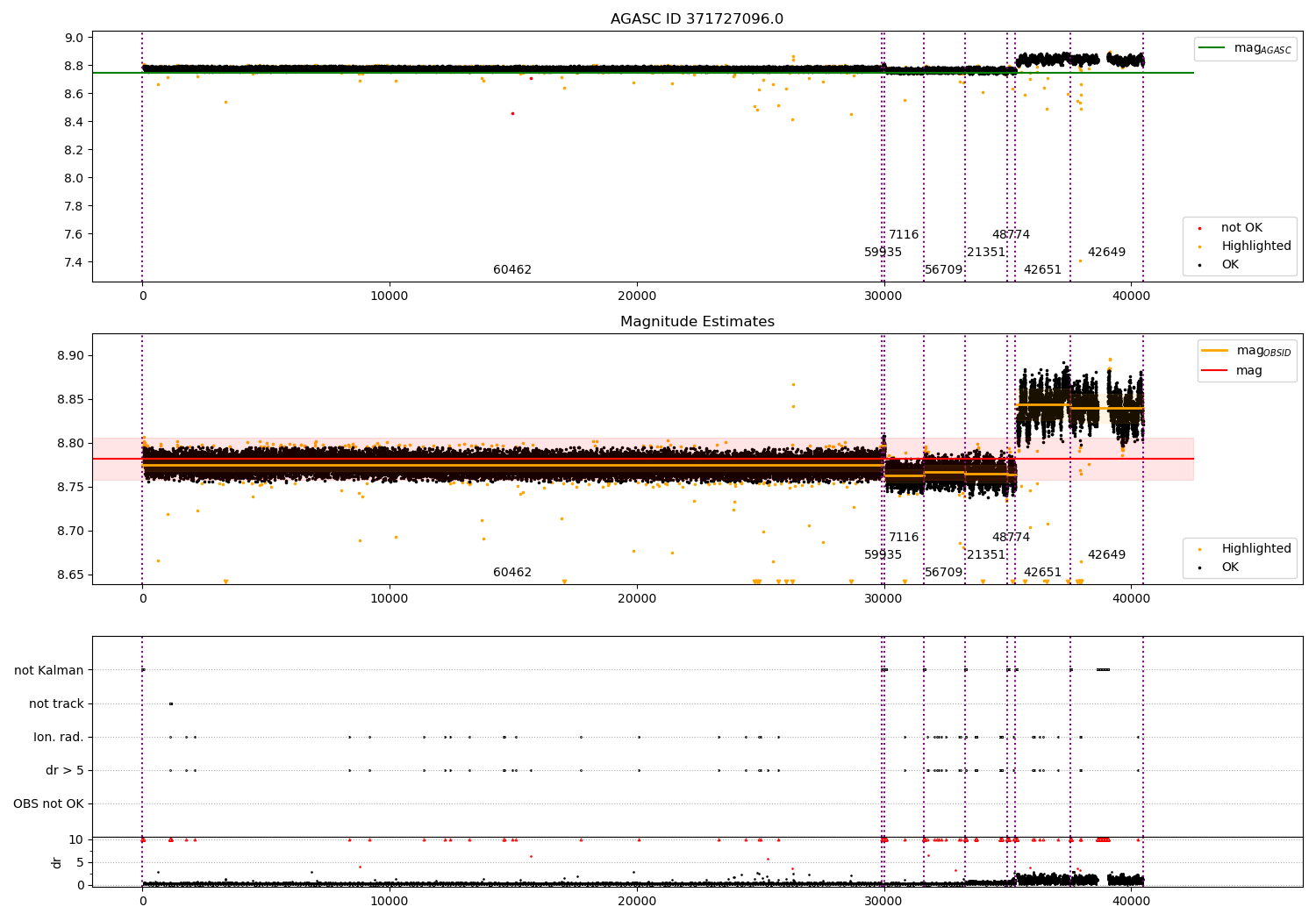Click the 8.0 y-tick label in top plot
The image size is (1316, 921).
point(75,178)
